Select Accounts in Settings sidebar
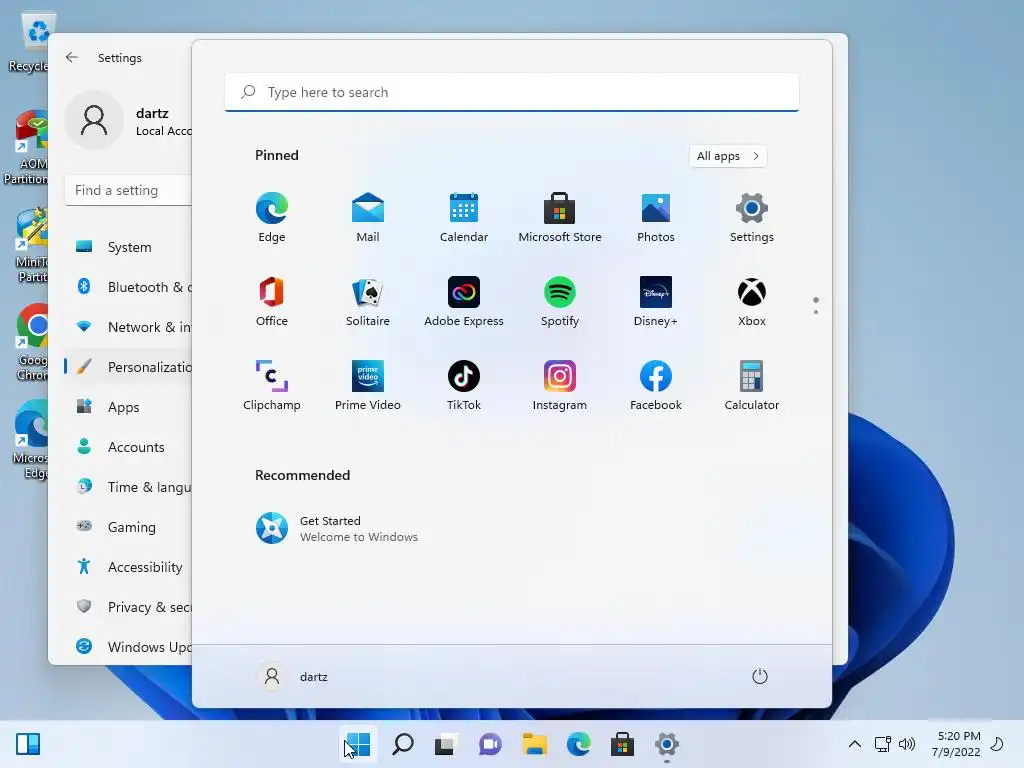This screenshot has height=768, width=1024. coord(129,447)
